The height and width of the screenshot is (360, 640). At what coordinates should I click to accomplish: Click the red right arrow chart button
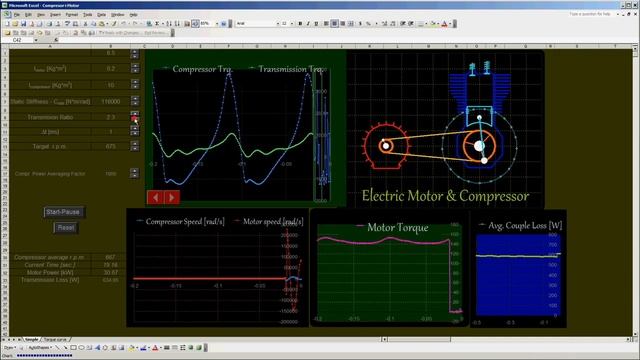[172, 197]
